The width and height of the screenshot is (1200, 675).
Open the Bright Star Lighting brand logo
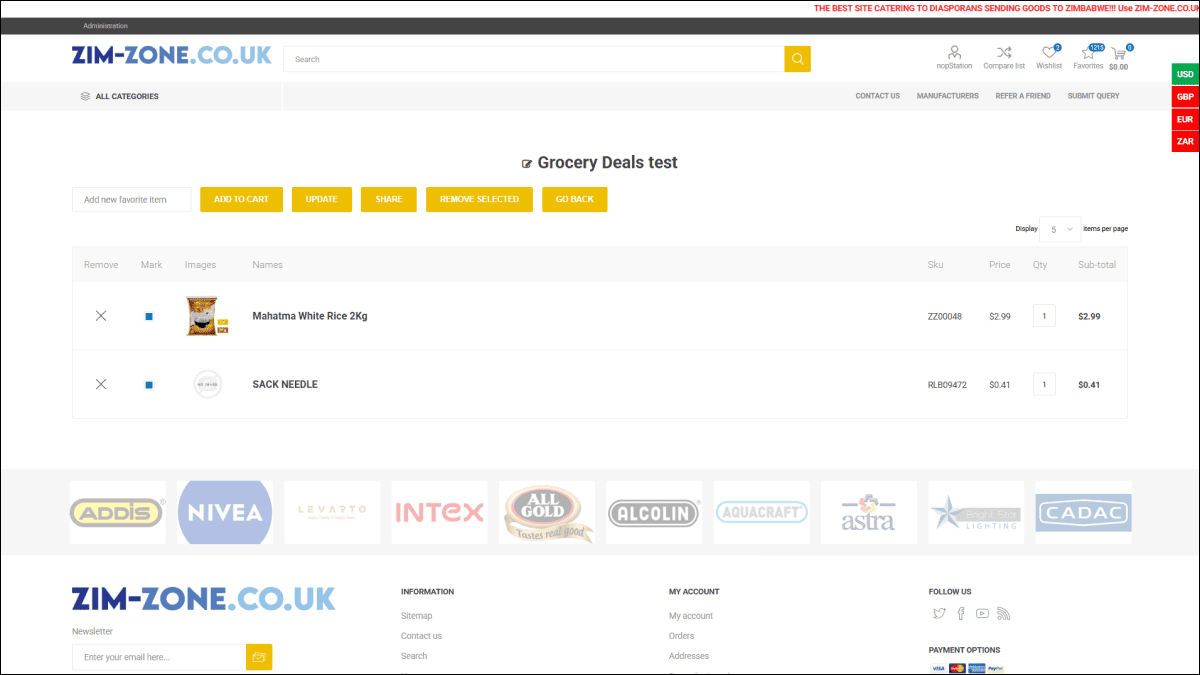point(976,513)
